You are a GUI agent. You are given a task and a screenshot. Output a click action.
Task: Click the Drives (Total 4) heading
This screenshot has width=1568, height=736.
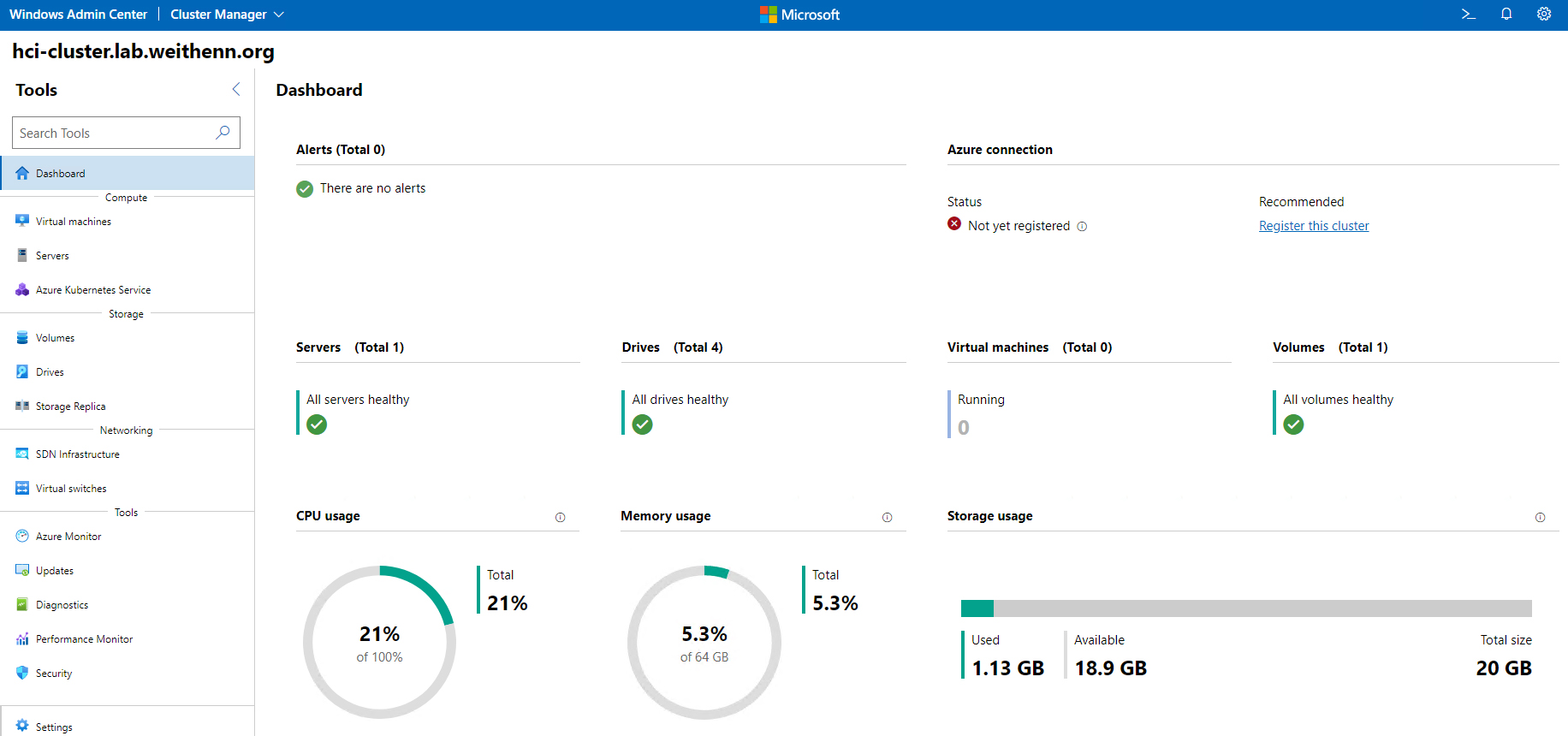tap(673, 347)
